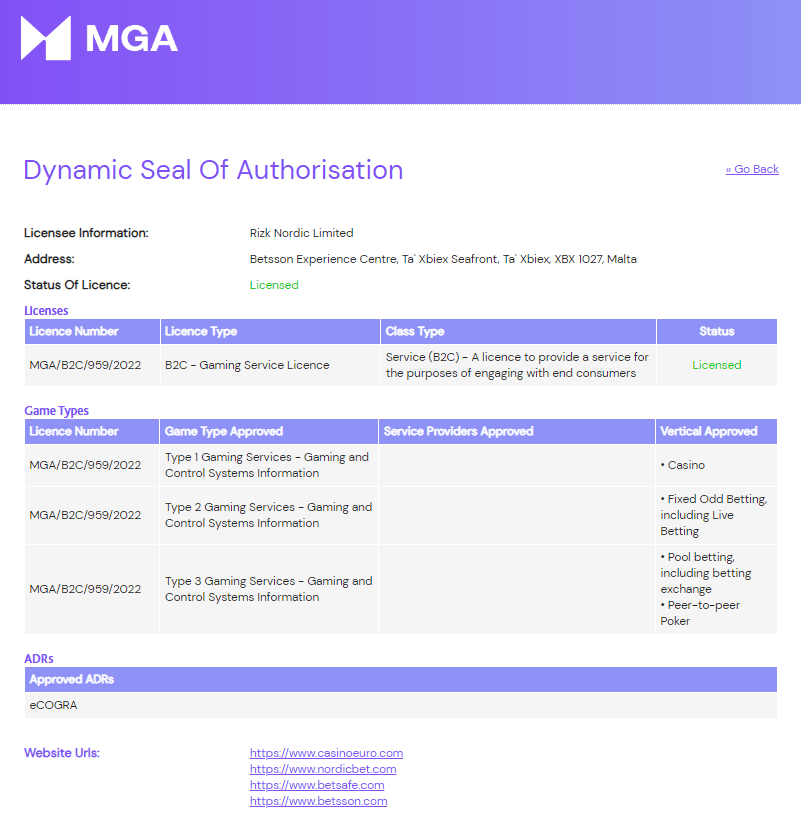The width and height of the screenshot is (801, 832).
Task: Click the Service Providers Approved column header
Action: (517, 431)
